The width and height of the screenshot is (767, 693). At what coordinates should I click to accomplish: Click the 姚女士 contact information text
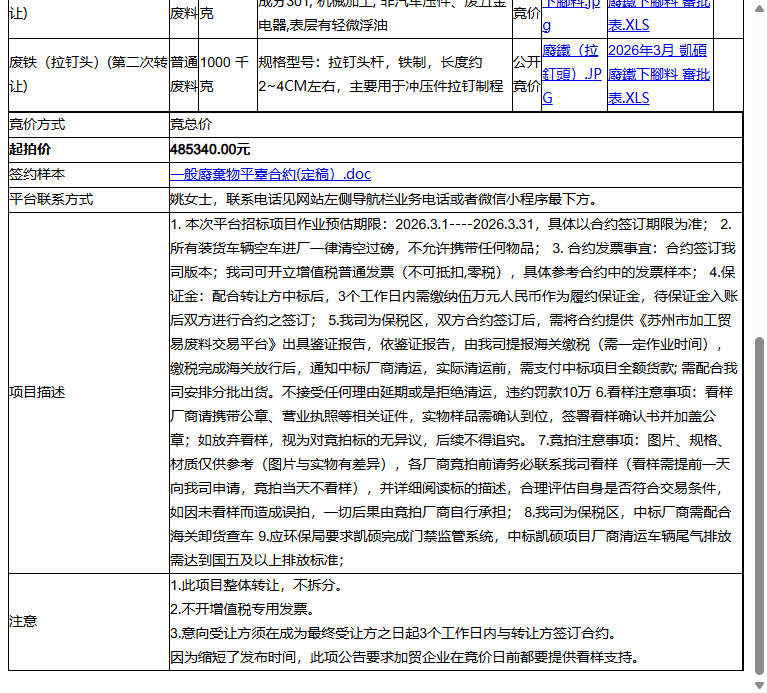[384, 200]
